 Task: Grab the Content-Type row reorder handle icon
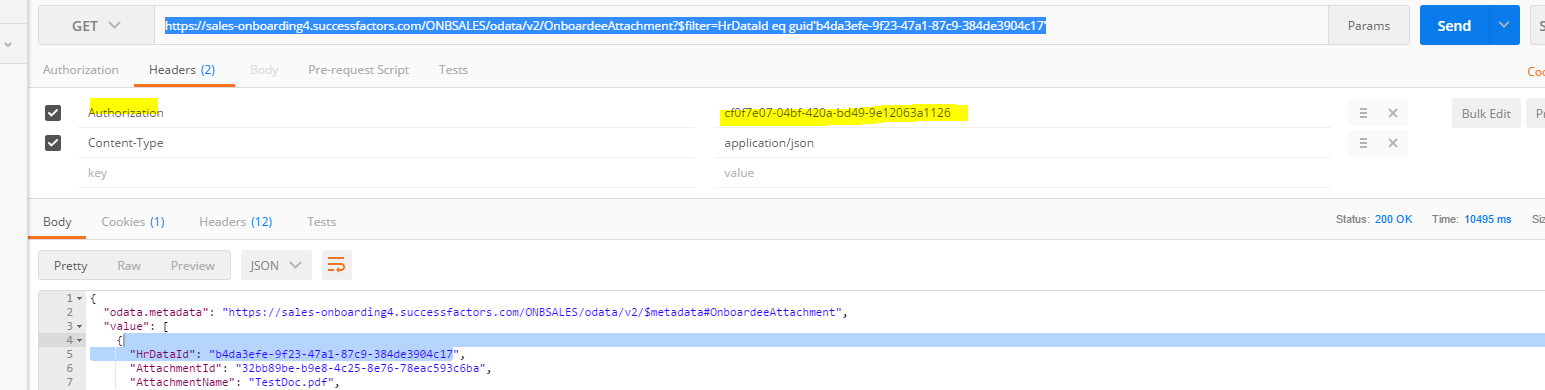tap(1362, 143)
